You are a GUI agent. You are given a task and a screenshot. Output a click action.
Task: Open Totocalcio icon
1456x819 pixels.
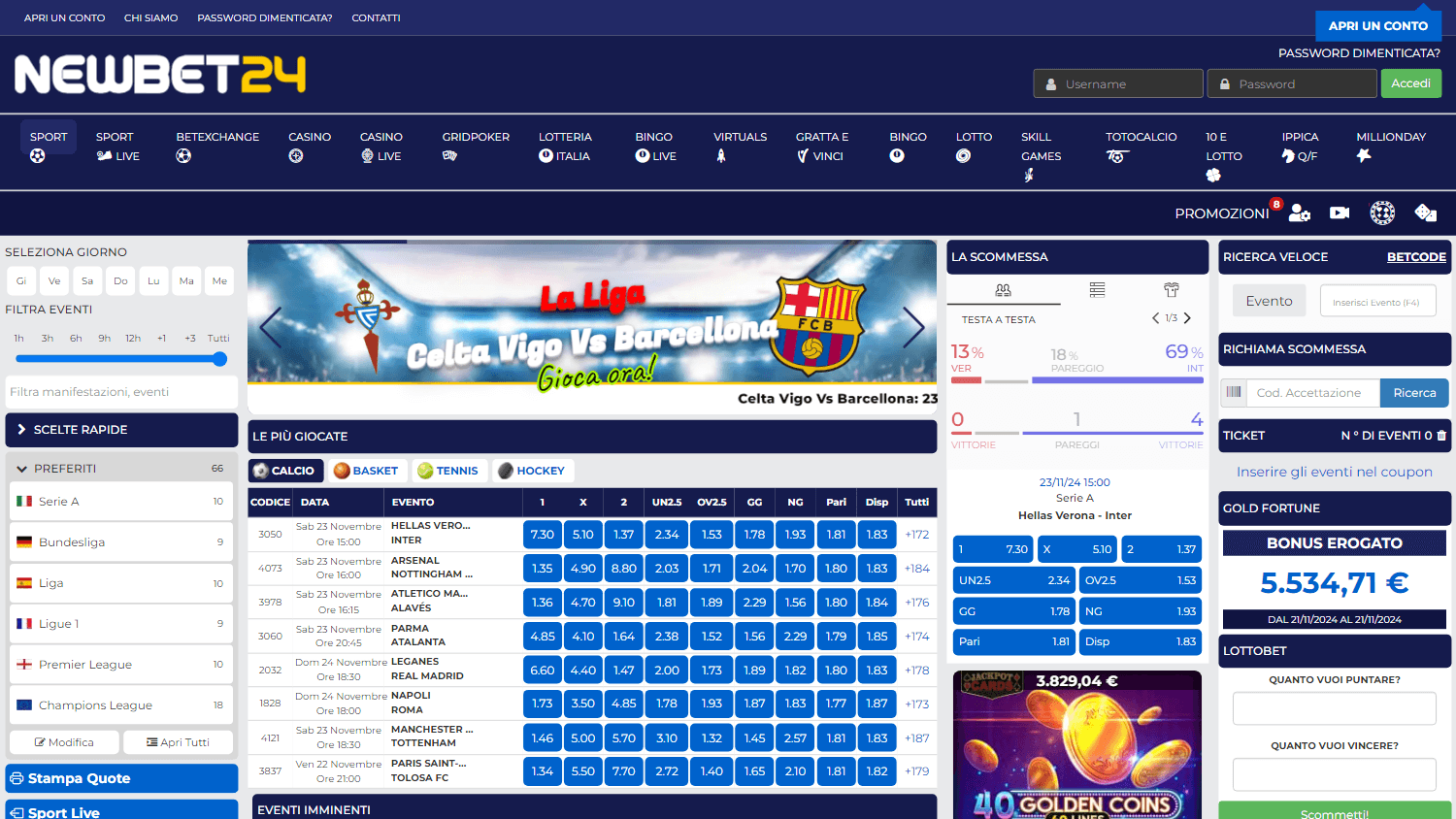pyautogui.click(x=1116, y=156)
